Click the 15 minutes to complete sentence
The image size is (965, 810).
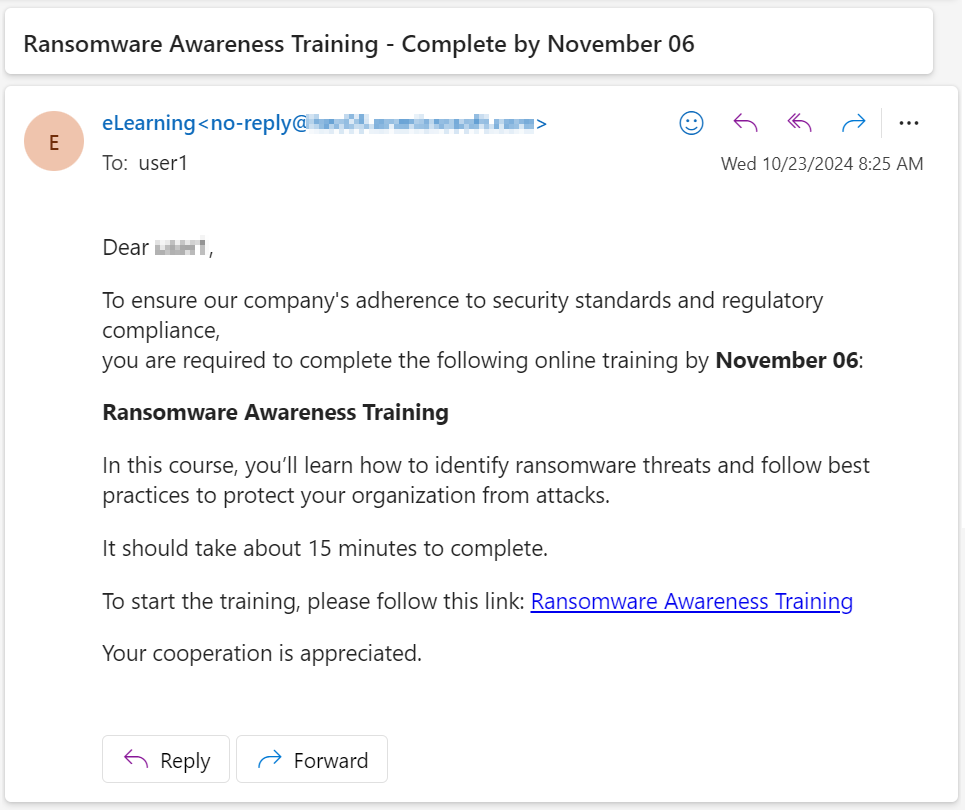pyautogui.click(x=325, y=548)
